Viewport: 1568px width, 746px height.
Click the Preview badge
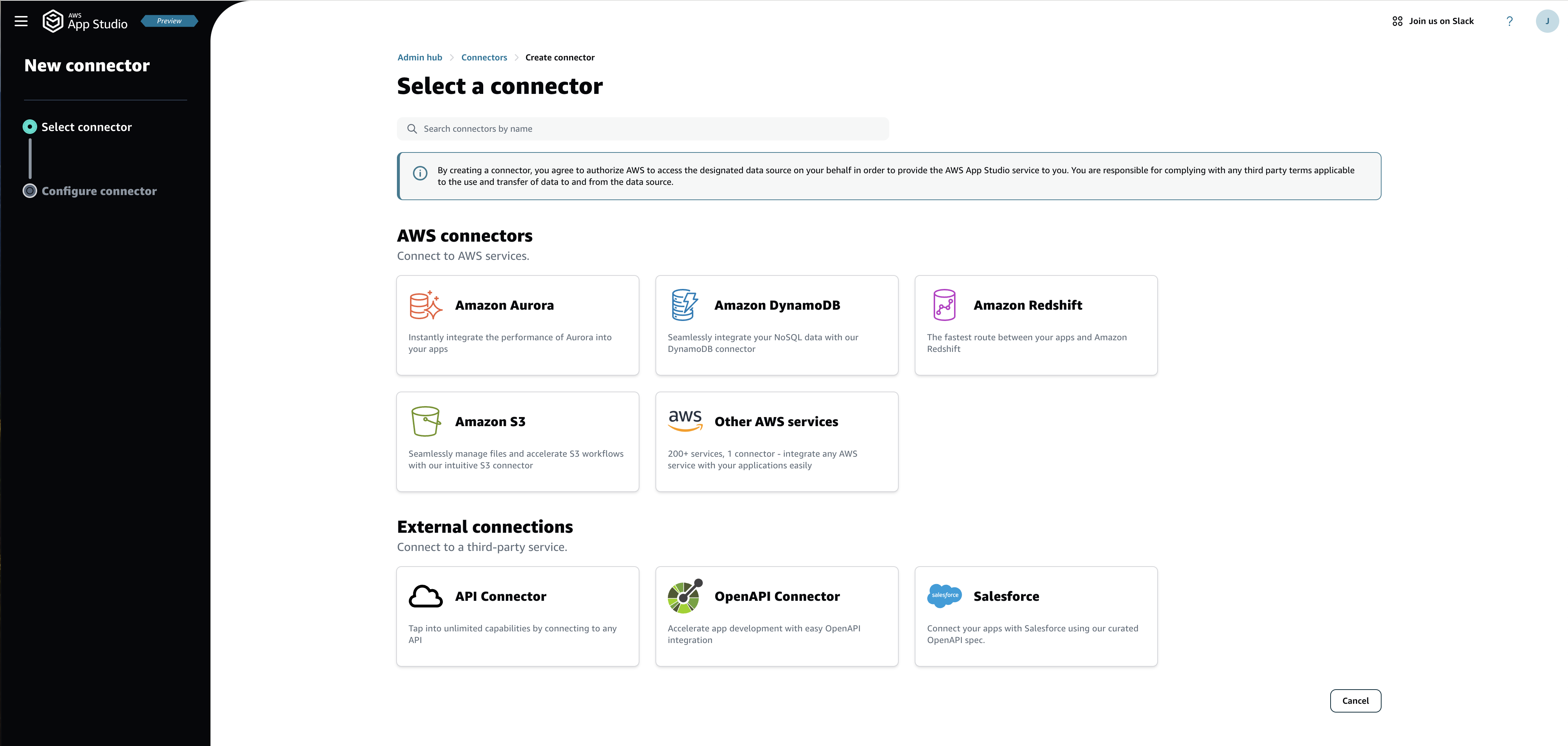tap(169, 21)
